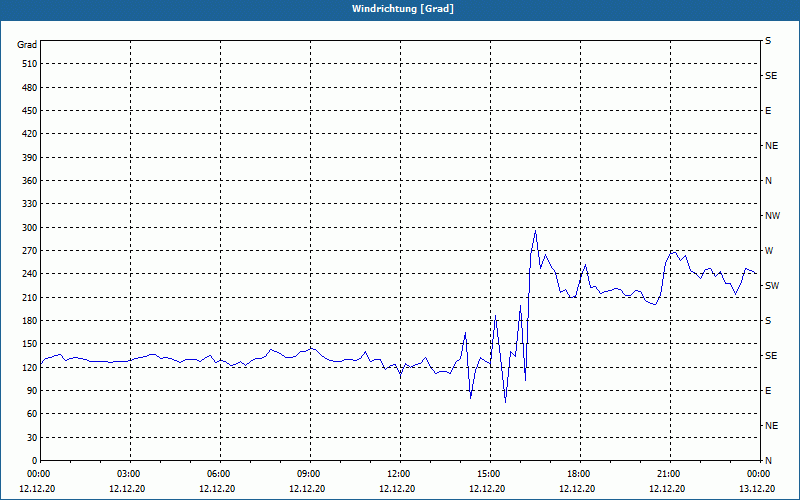The image size is (800, 500).
Task: Click the y-axis value 360
Action: pos(30,181)
